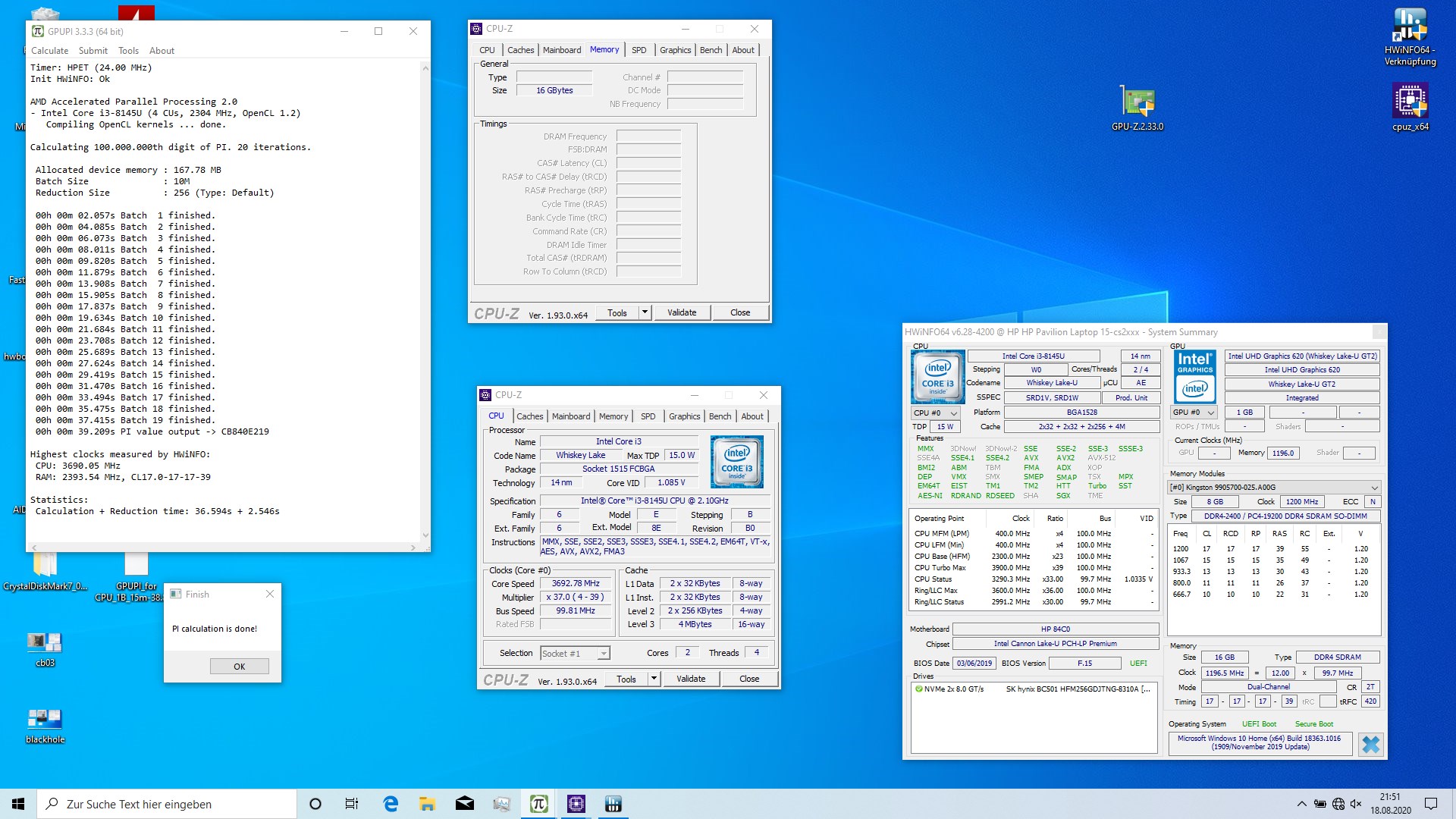Viewport: 1456px width, 819px height.
Task: Expand Kingston memory module dropdown
Action: [1373, 488]
